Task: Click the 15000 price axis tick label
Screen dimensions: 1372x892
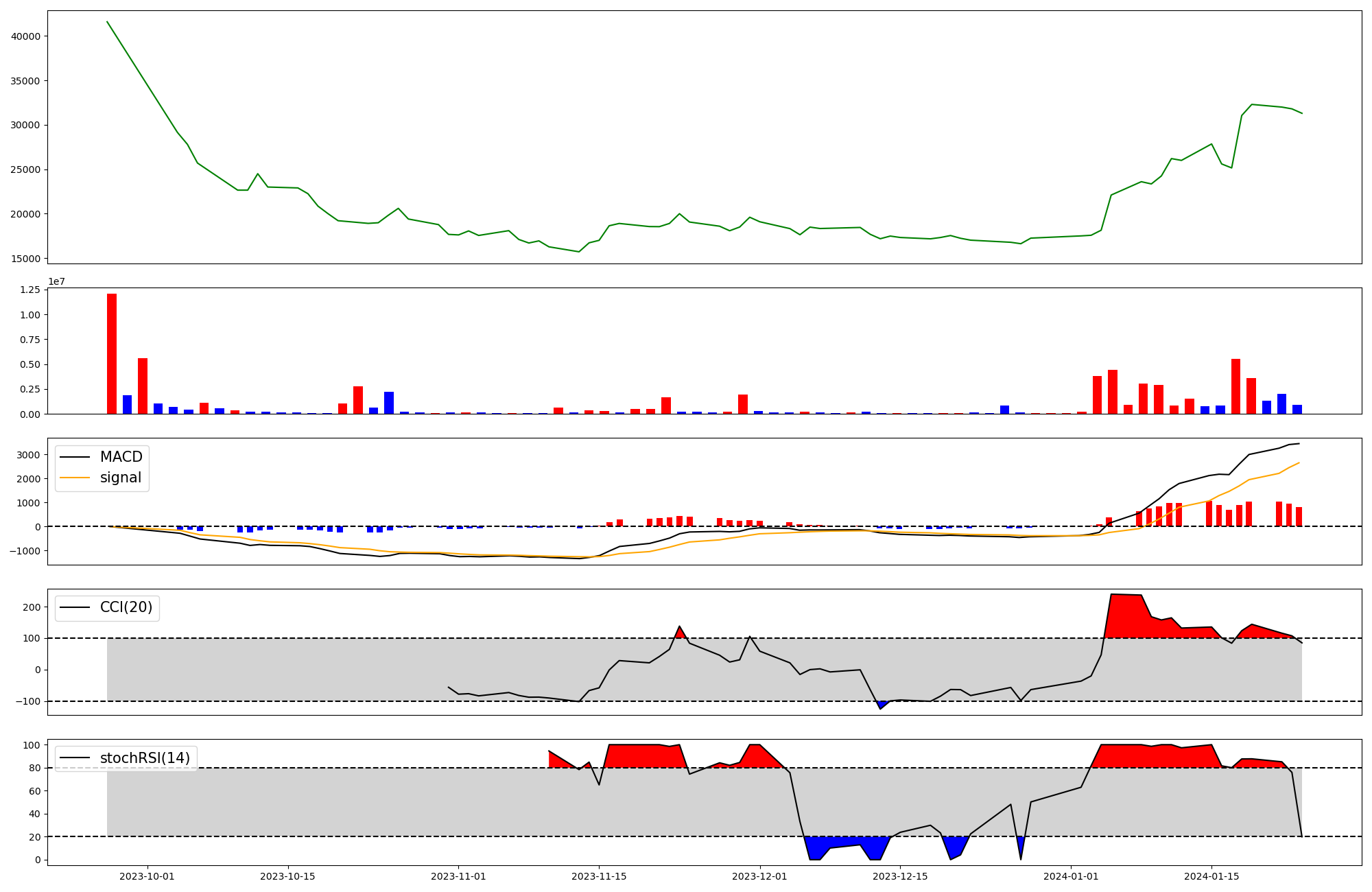Action: pos(25,259)
